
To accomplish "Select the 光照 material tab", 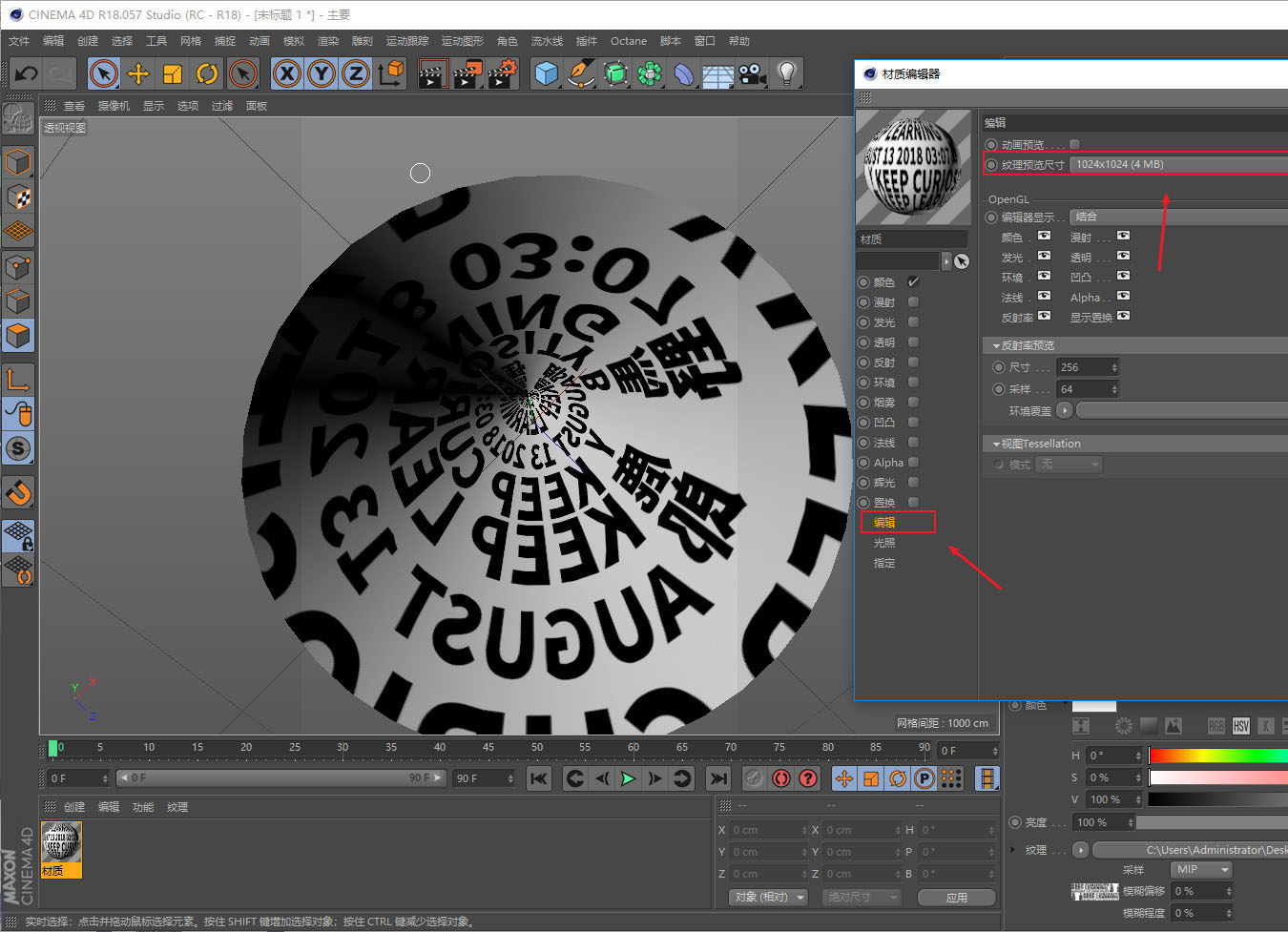I will 884,543.
